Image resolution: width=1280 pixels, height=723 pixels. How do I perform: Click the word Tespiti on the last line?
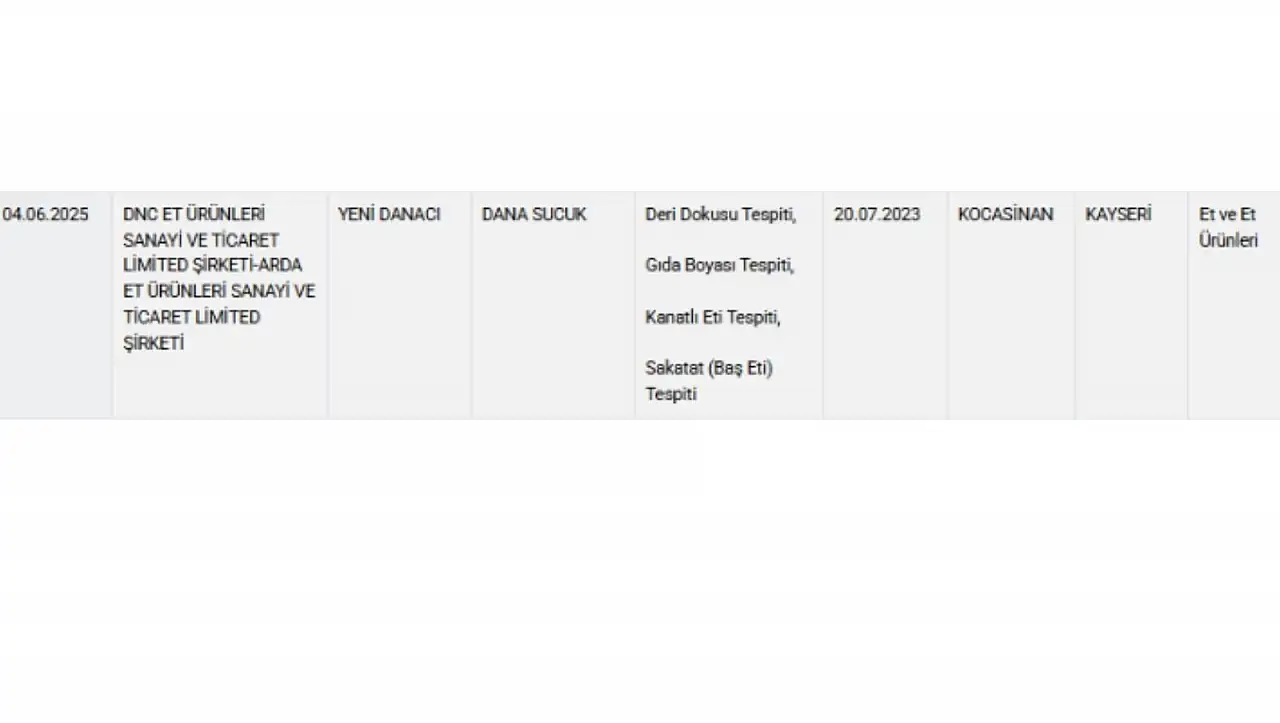(671, 394)
